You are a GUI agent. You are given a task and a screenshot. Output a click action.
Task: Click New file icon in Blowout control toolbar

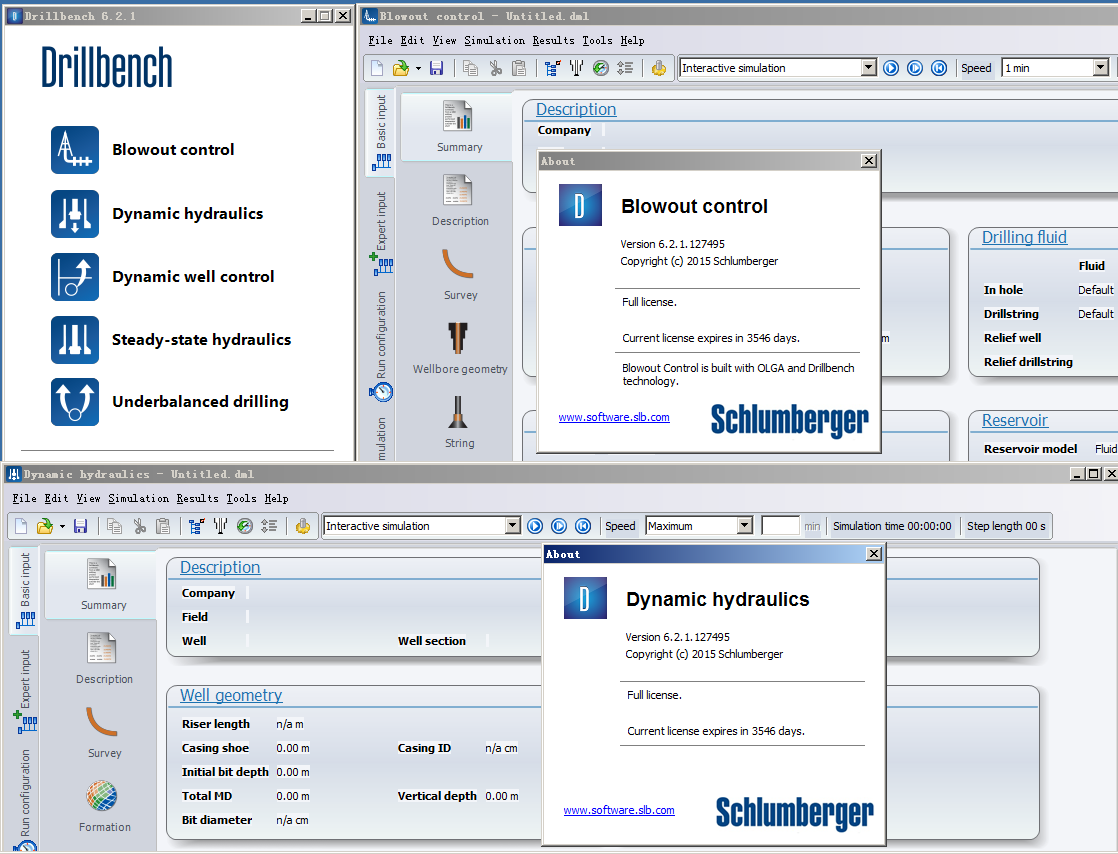[x=377, y=68]
